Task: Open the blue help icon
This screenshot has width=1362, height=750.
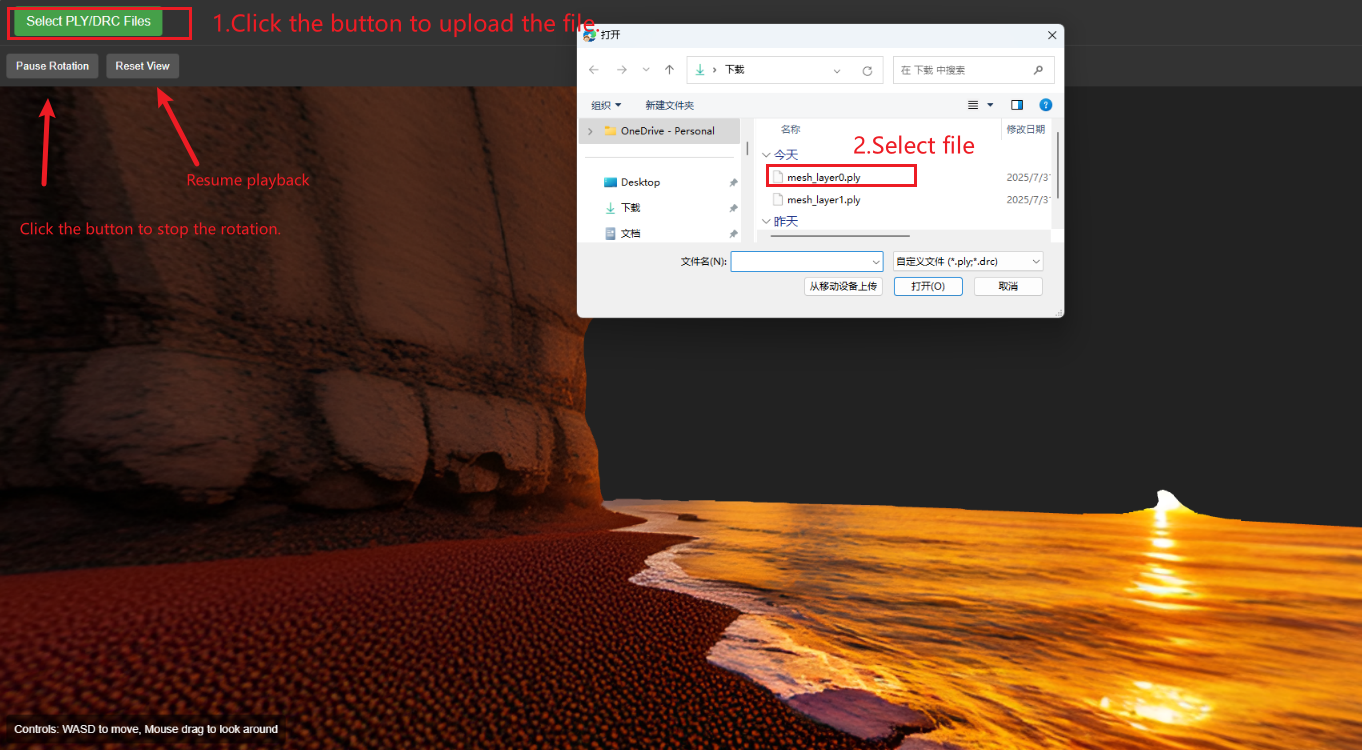Action: (1045, 105)
